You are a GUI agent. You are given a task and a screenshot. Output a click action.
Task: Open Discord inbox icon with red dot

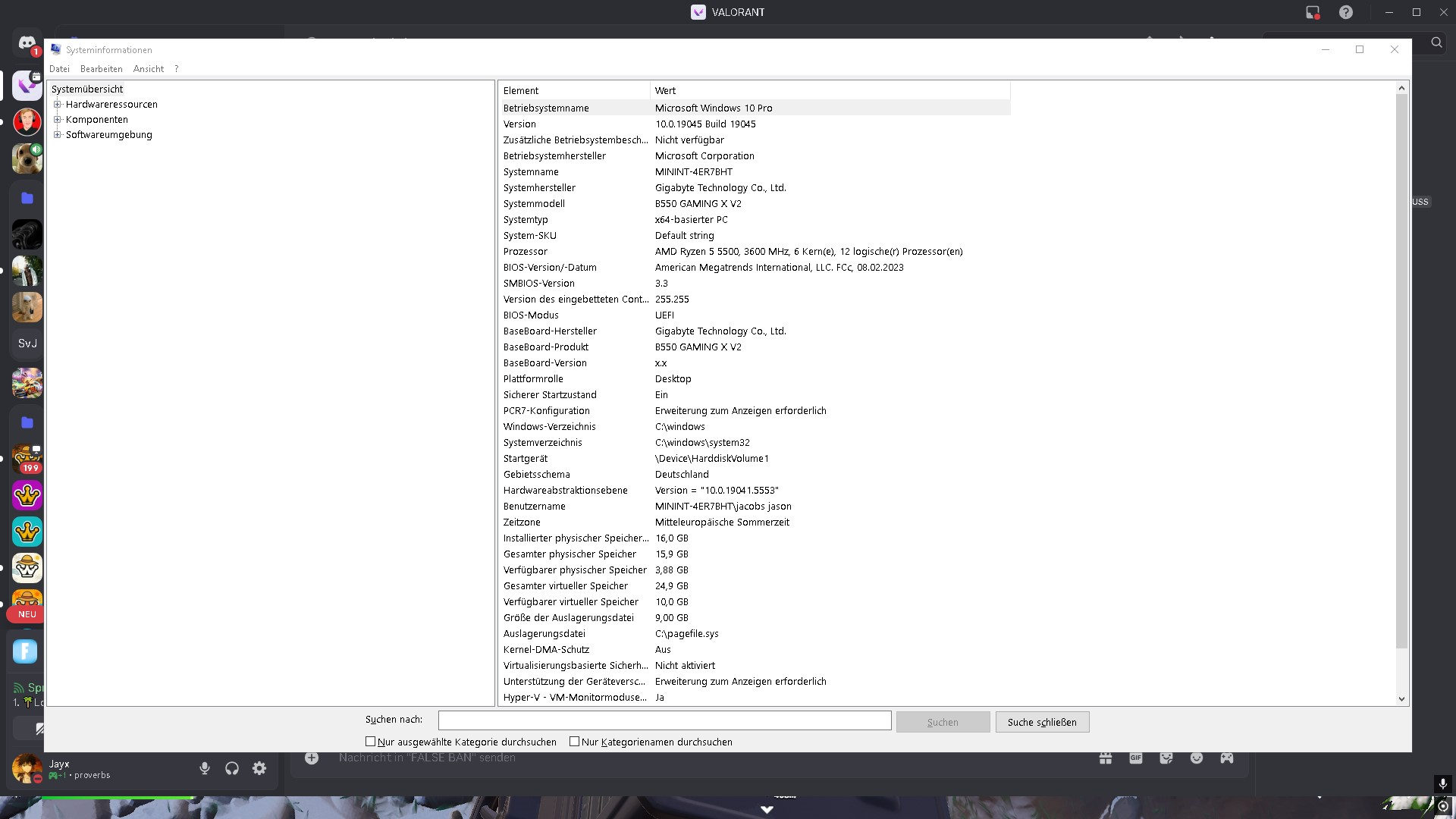click(x=1313, y=12)
